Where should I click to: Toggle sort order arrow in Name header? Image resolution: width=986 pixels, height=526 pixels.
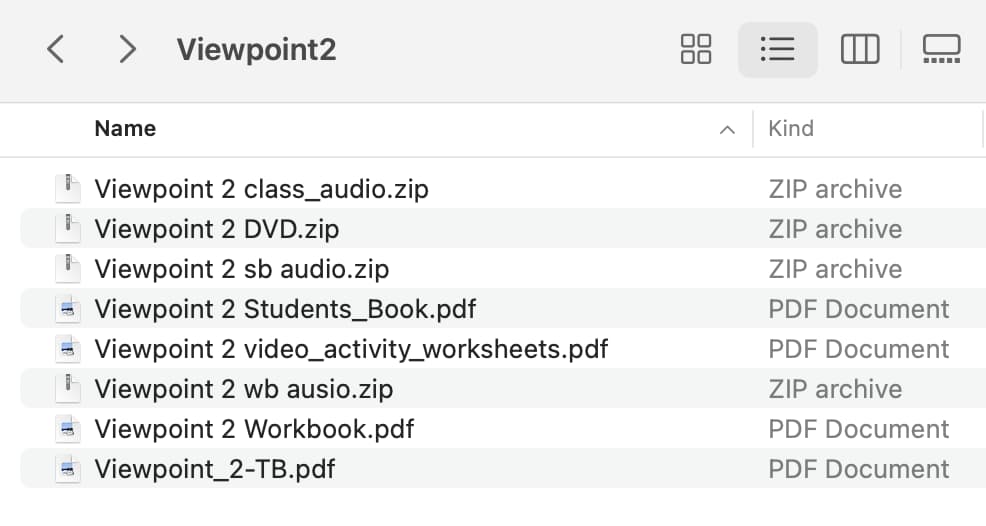(727, 130)
